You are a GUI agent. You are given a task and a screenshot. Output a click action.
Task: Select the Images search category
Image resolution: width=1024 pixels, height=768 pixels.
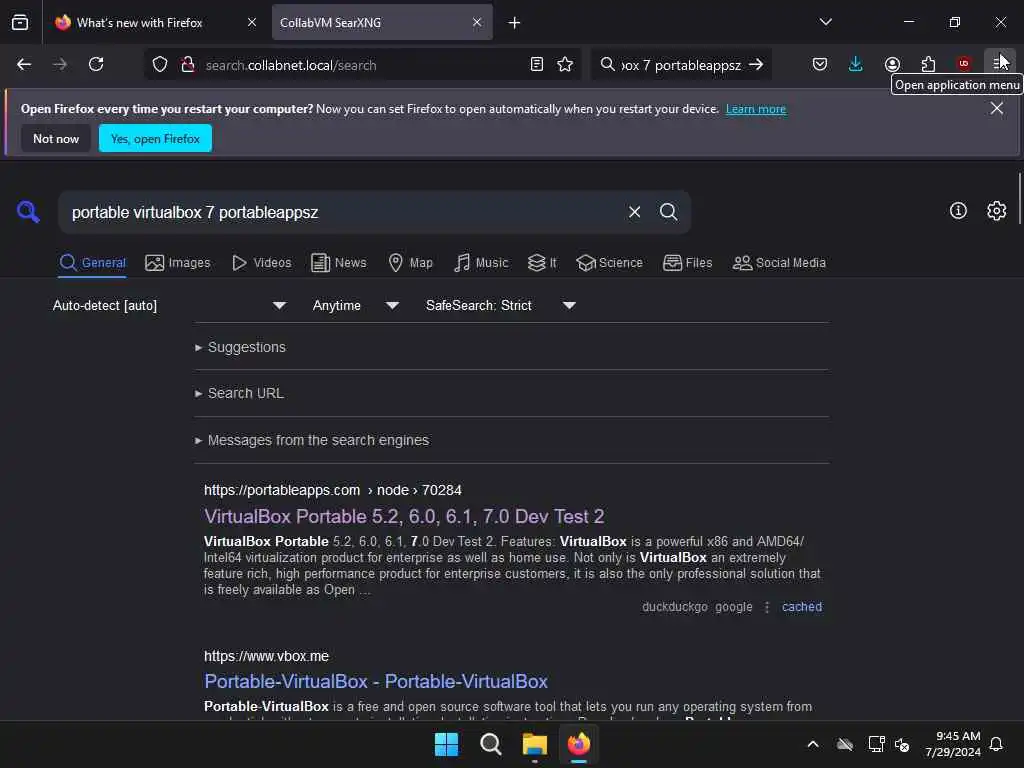pos(178,263)
